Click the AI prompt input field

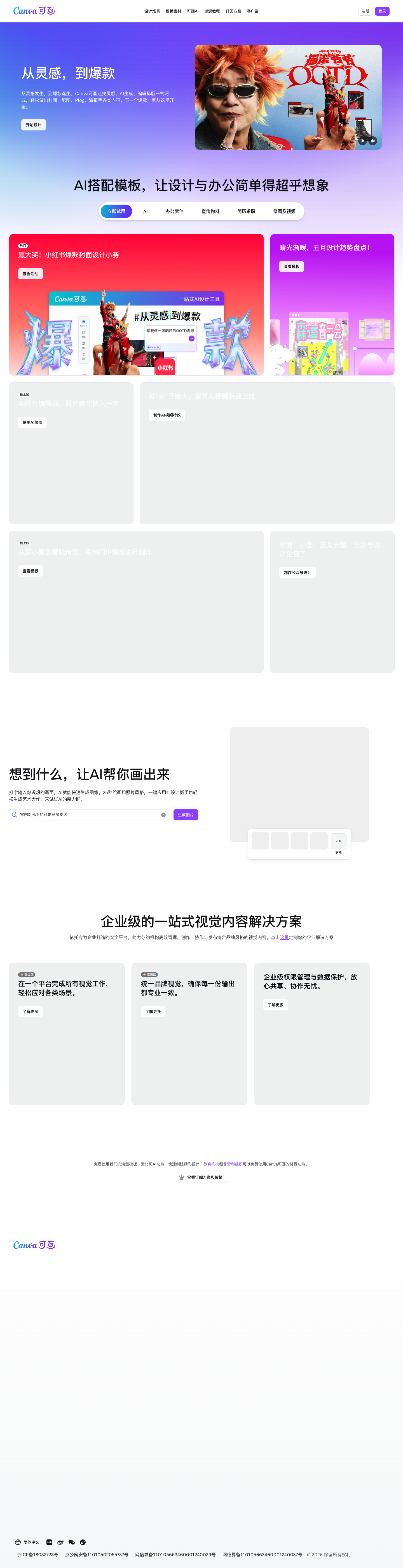pyautogui.click(x=89, y=815)
